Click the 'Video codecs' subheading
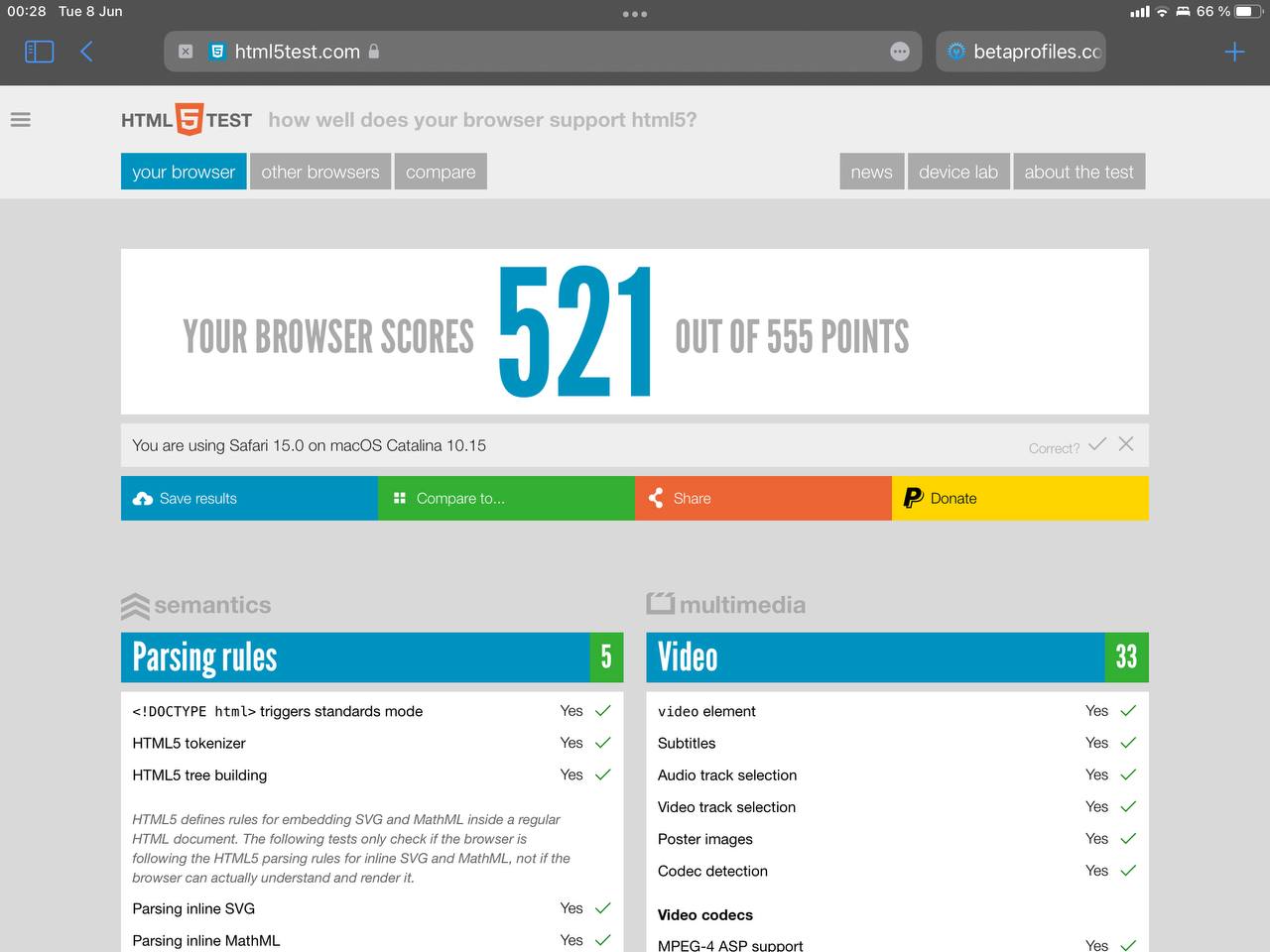1270x952 pixels. pyautogui.click(x=705, y=914)
